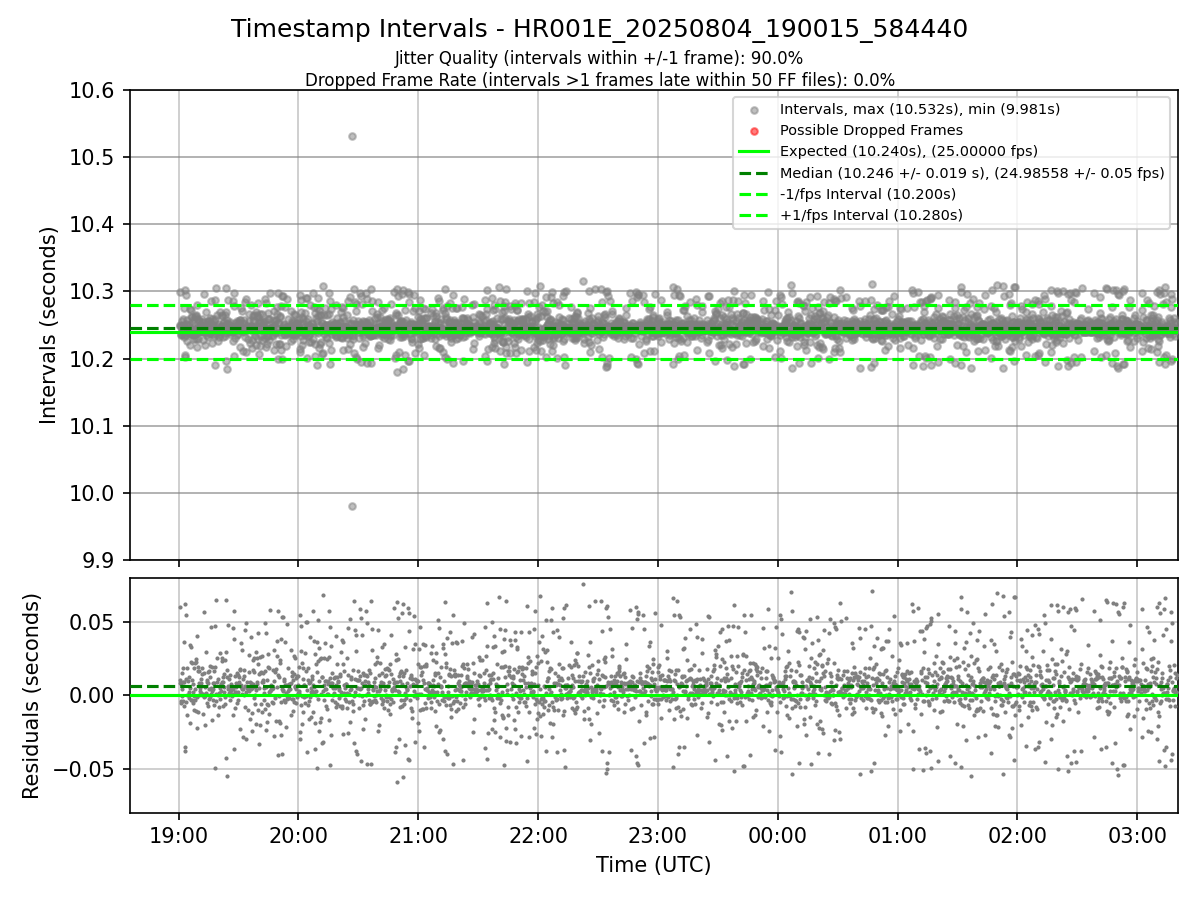Click the outlier point near 10.53 seconds

(x=352, y=136)
